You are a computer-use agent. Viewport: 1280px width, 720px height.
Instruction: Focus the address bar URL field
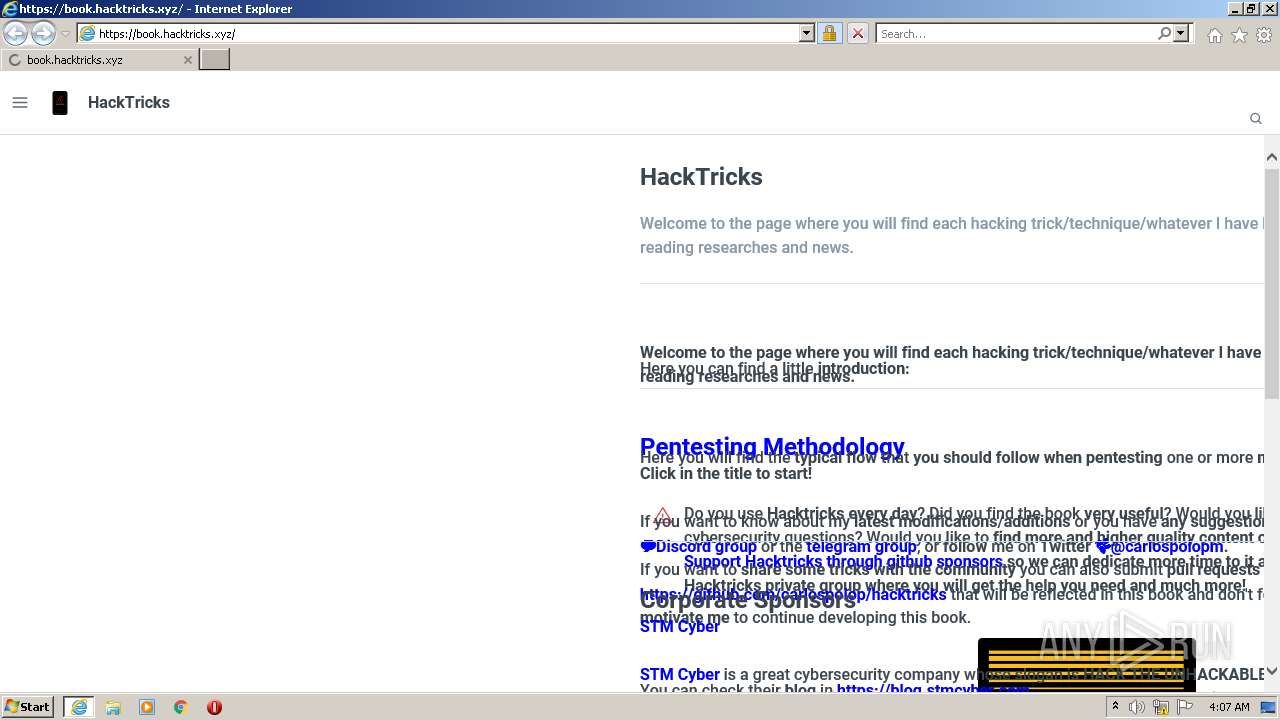pyautogui.click(x=447, y=33)
